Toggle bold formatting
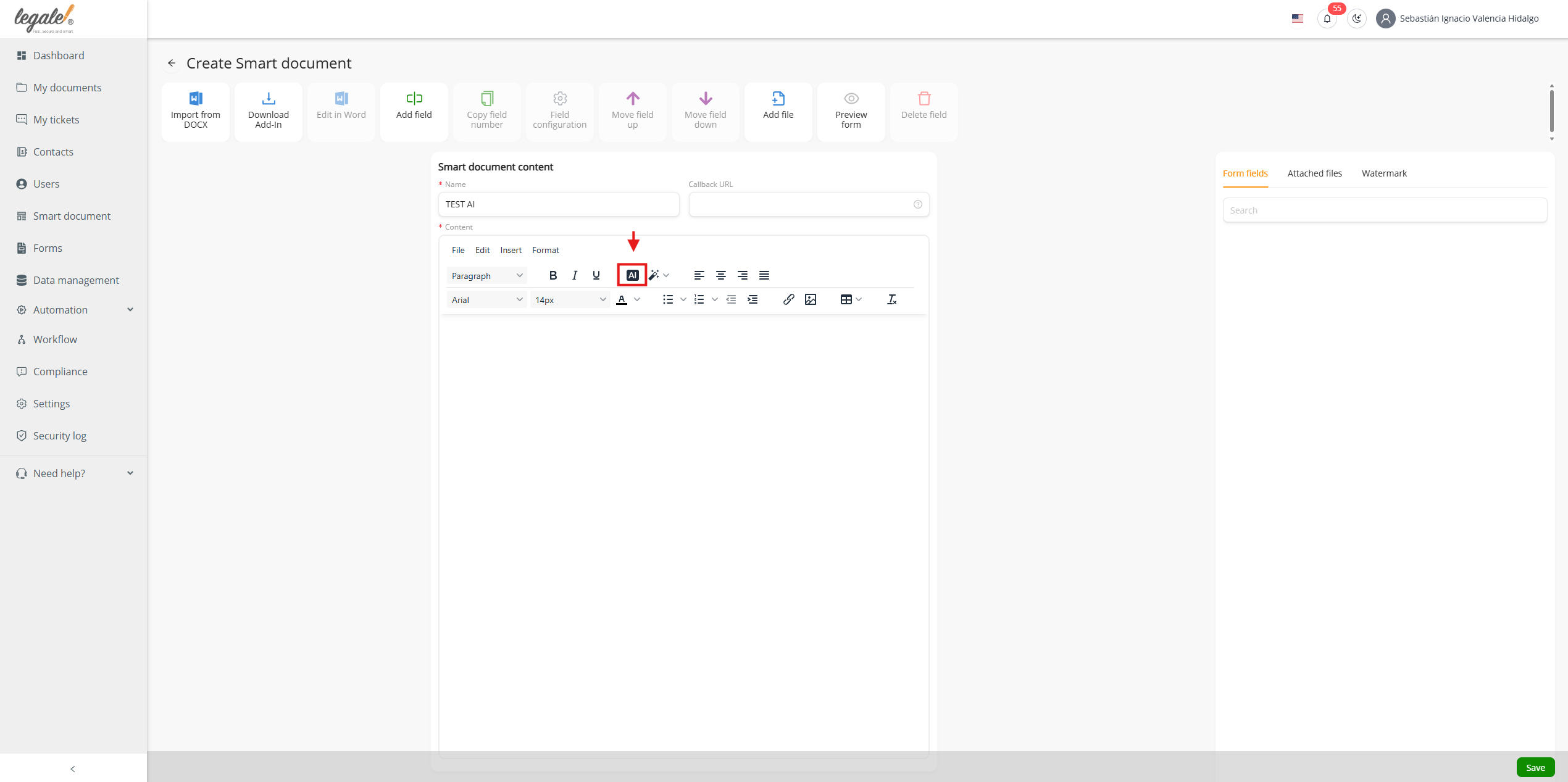Viewport: 1568px width, 782px height. (x=553, y=275)
